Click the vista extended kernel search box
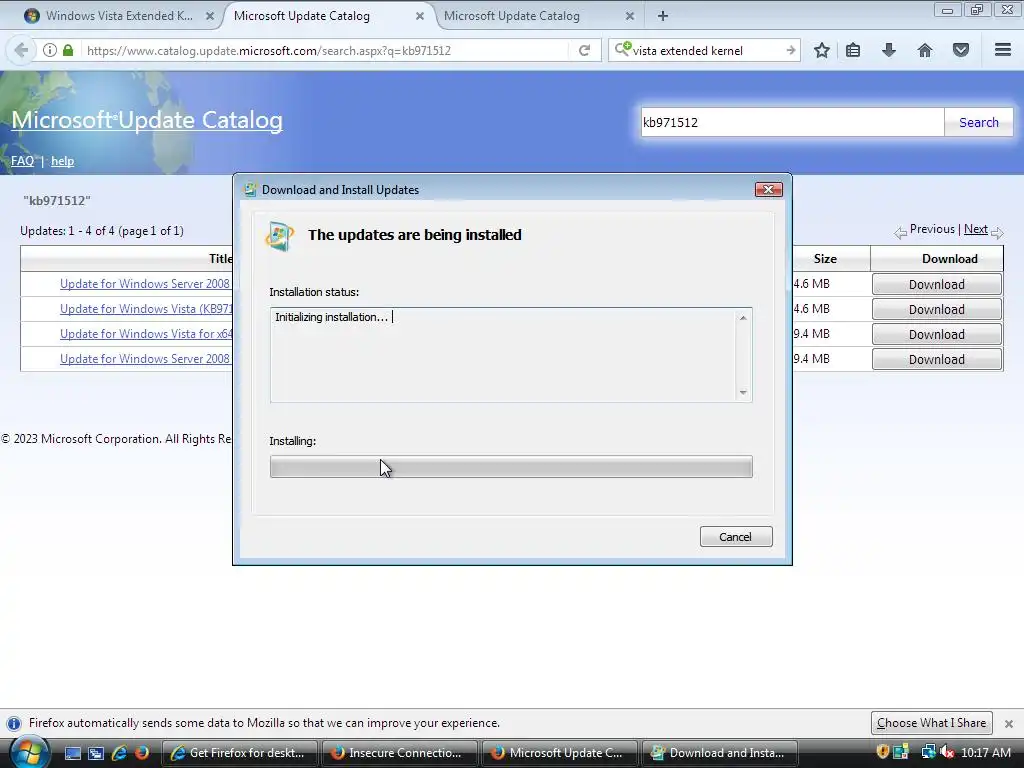 705,50
